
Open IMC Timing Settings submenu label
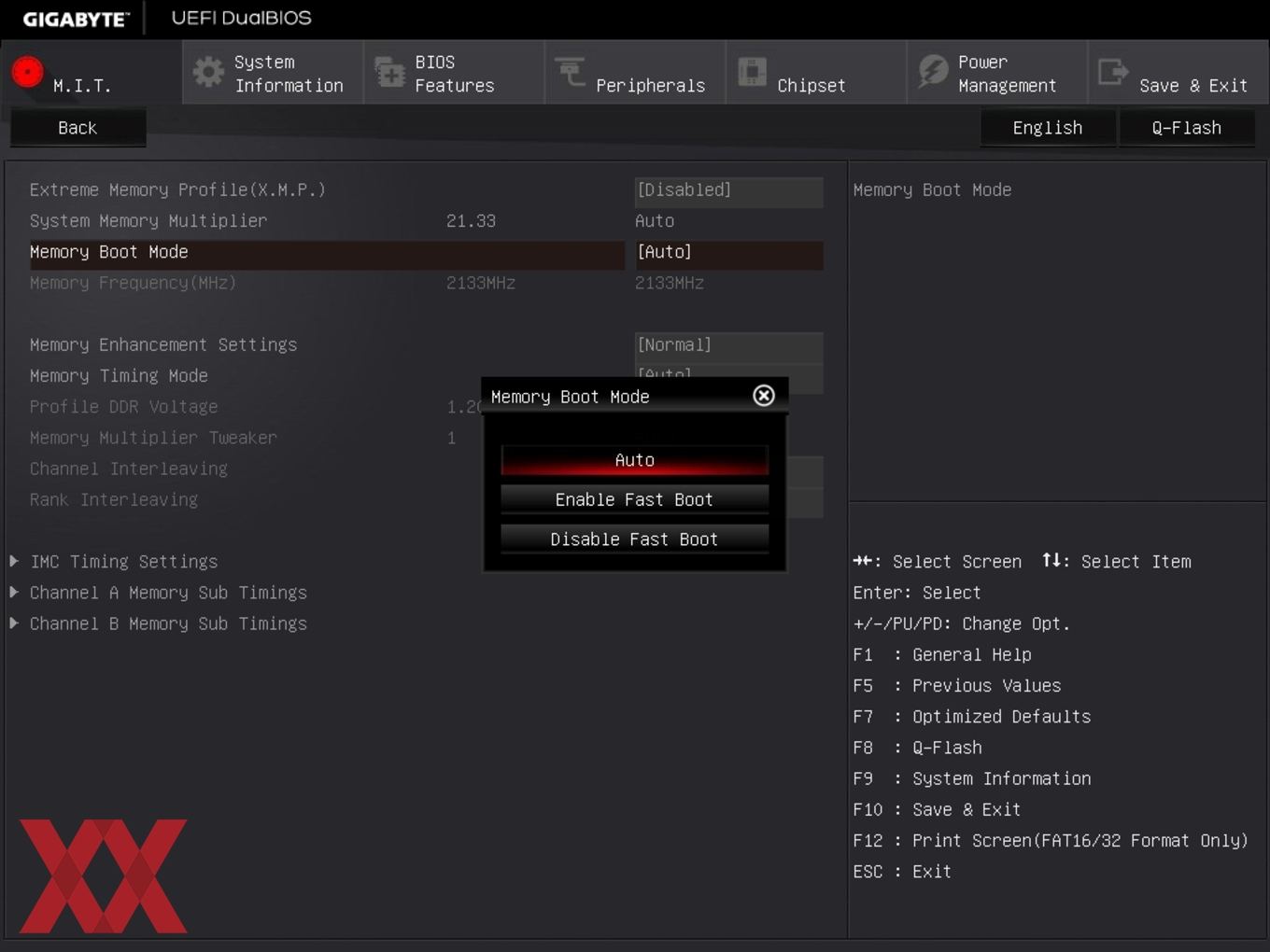coord(124,562)
